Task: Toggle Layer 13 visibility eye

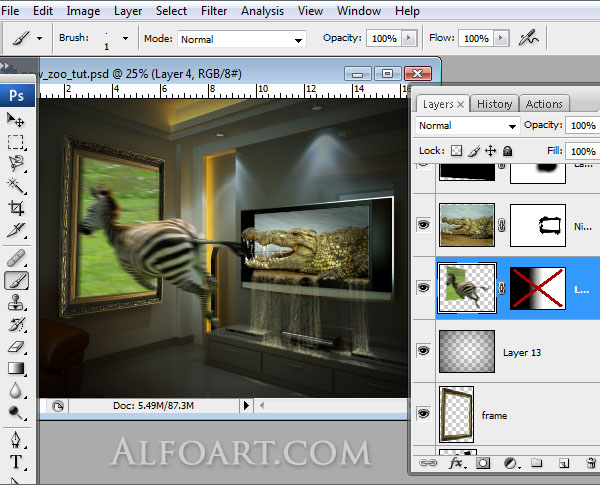Action: 423,351
